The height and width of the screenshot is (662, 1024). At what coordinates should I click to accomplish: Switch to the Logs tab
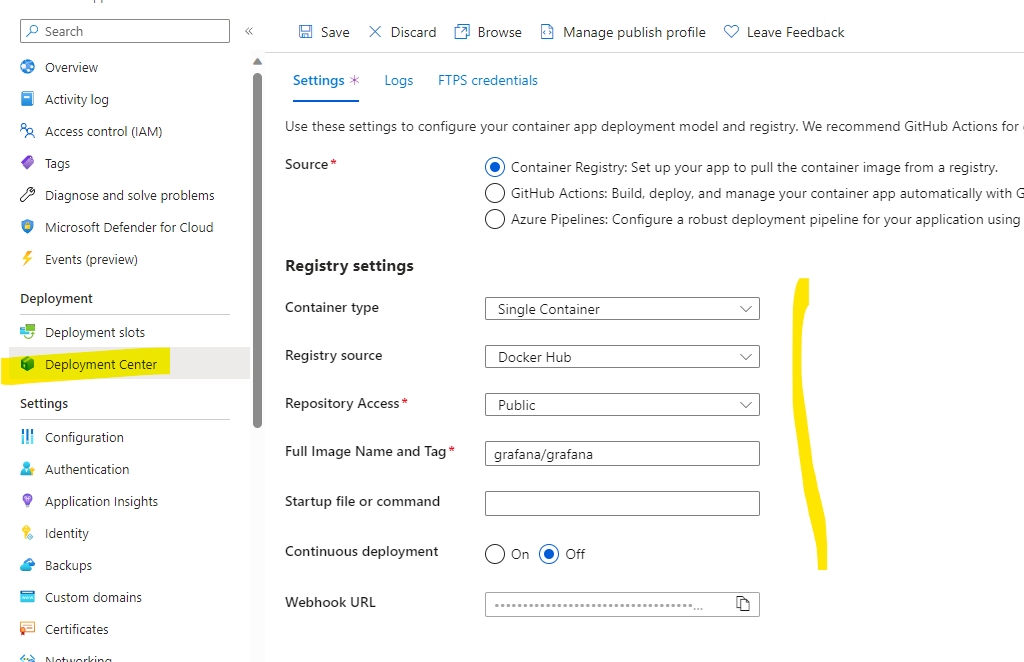point(398,80)
